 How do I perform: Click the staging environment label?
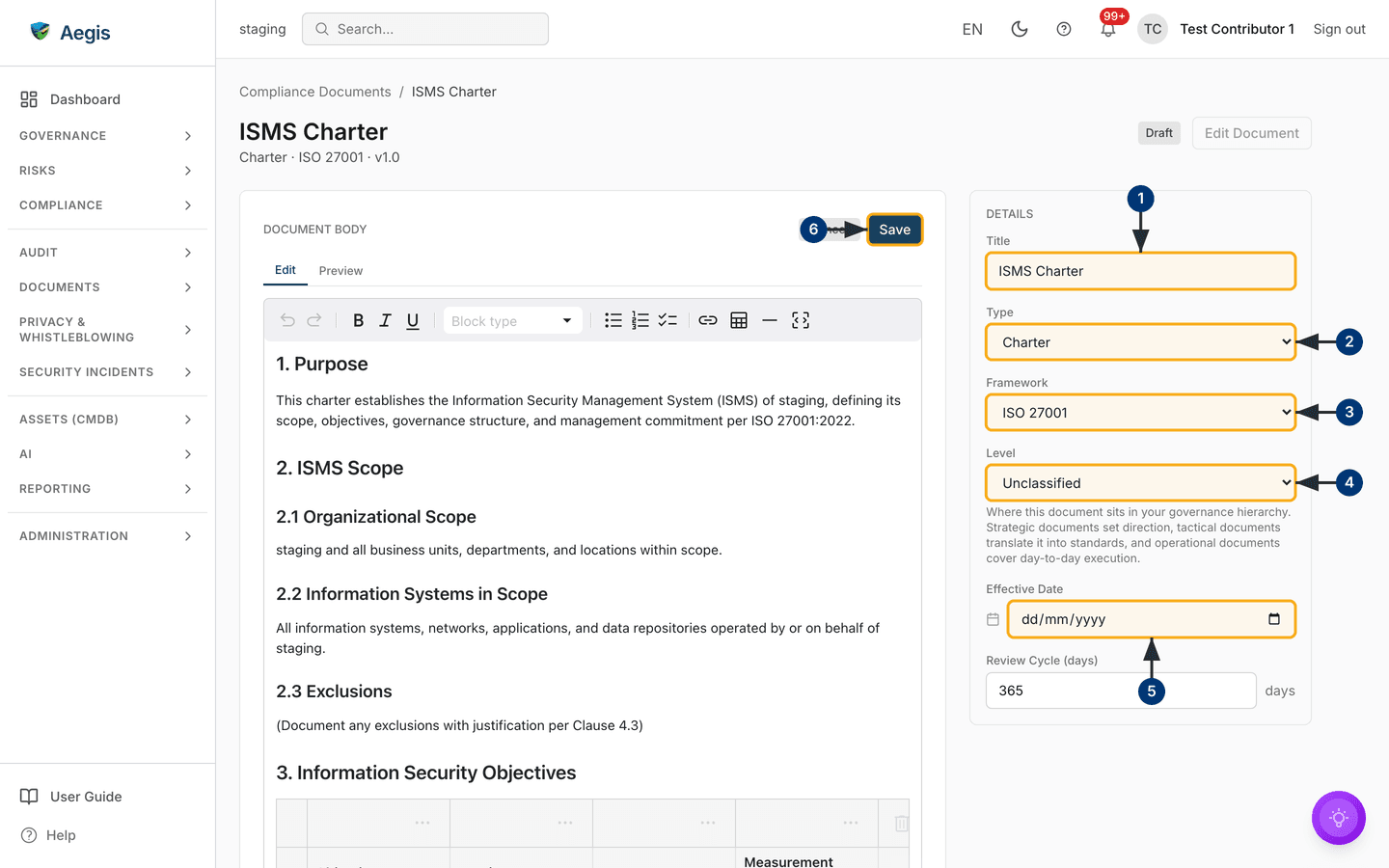pos(262,29)
